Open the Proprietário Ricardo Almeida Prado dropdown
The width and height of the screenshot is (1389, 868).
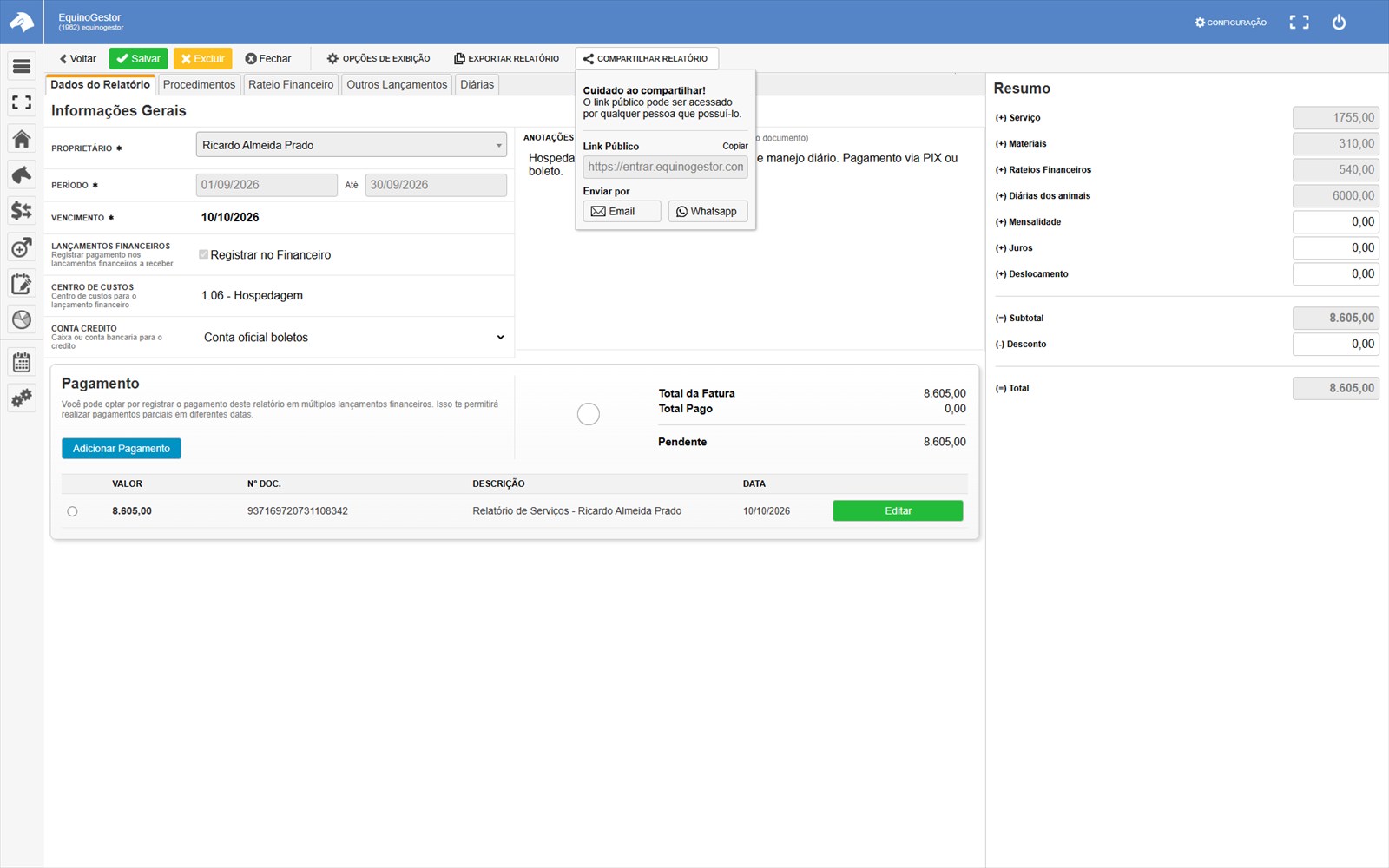(x=352, y=145)
